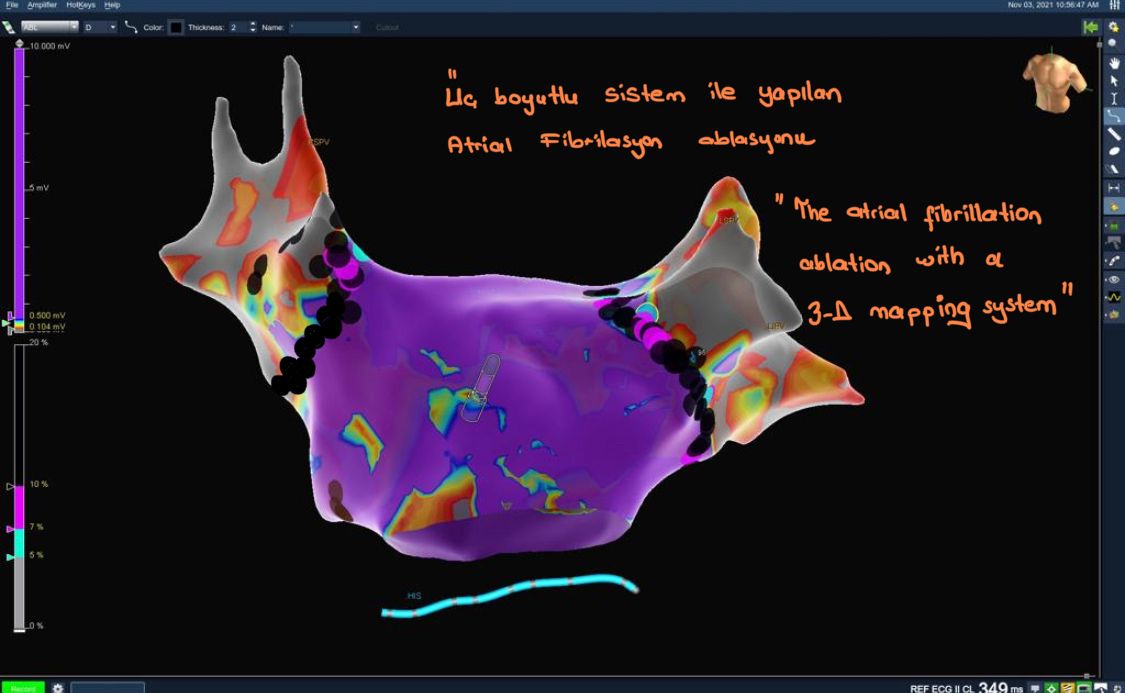This screenshot has height=693, width=1125.
Task: Toggle the eye visibility icon
Action: coord(1114,279)
